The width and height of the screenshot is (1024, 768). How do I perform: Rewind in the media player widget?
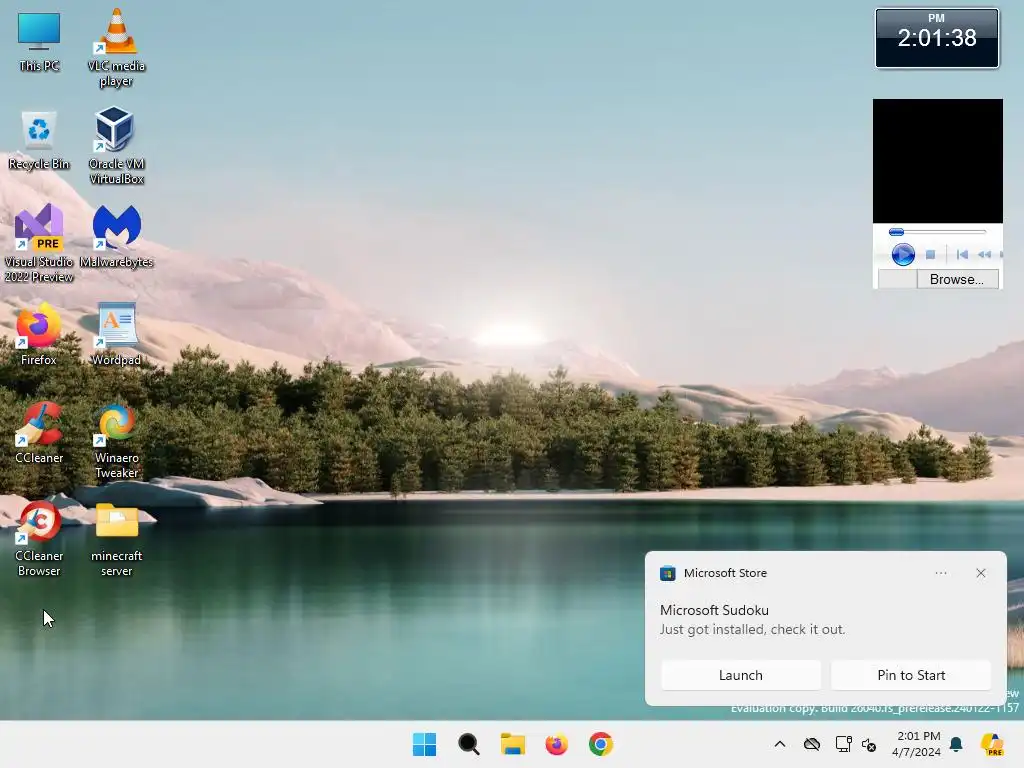coord(984,254)
